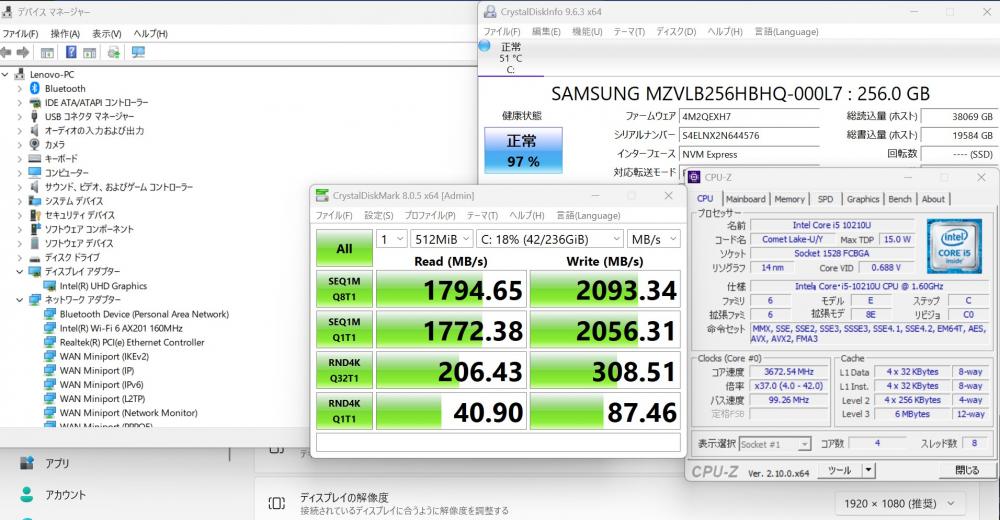
Task: Click the Help icon in Device Manager toolbar
Action: click(71, 52)
